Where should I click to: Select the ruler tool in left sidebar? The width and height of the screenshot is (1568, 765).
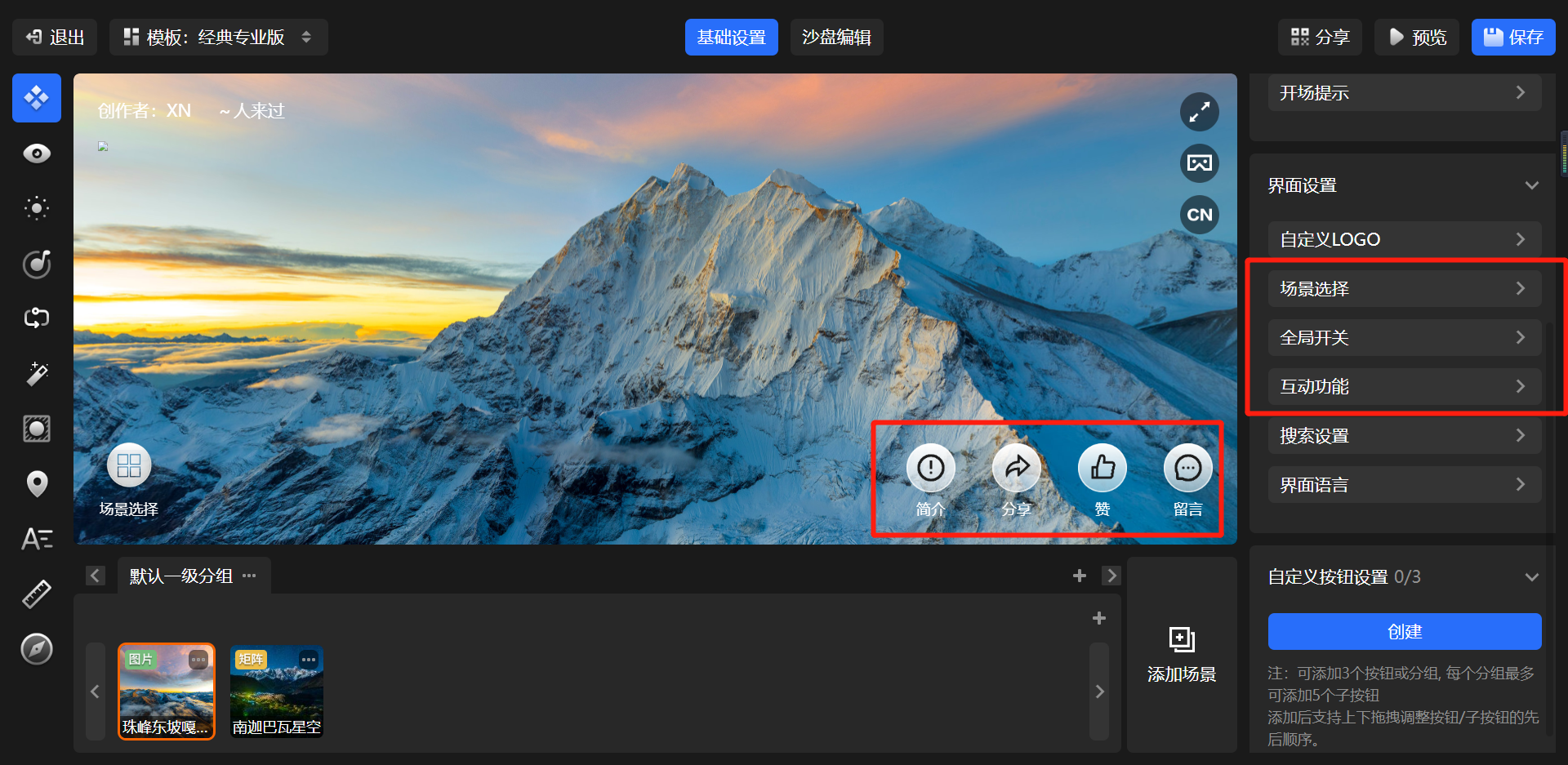(37, 594)
